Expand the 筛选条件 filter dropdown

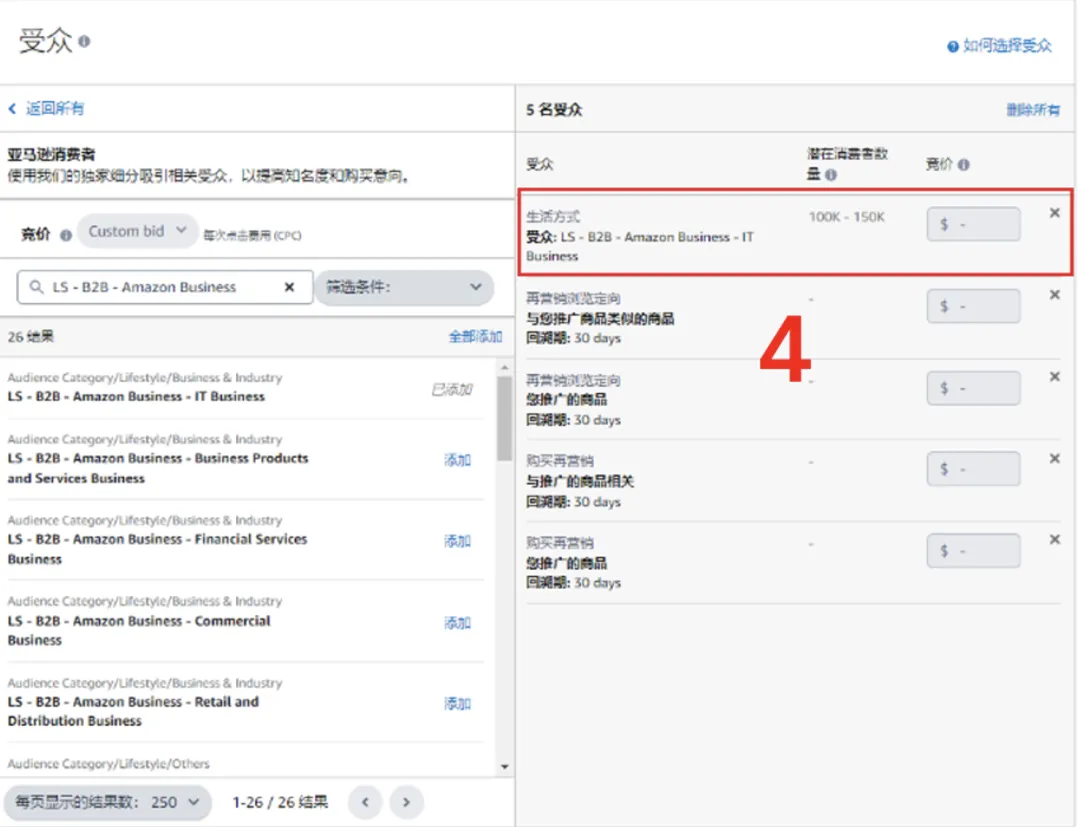pos(403,287)
